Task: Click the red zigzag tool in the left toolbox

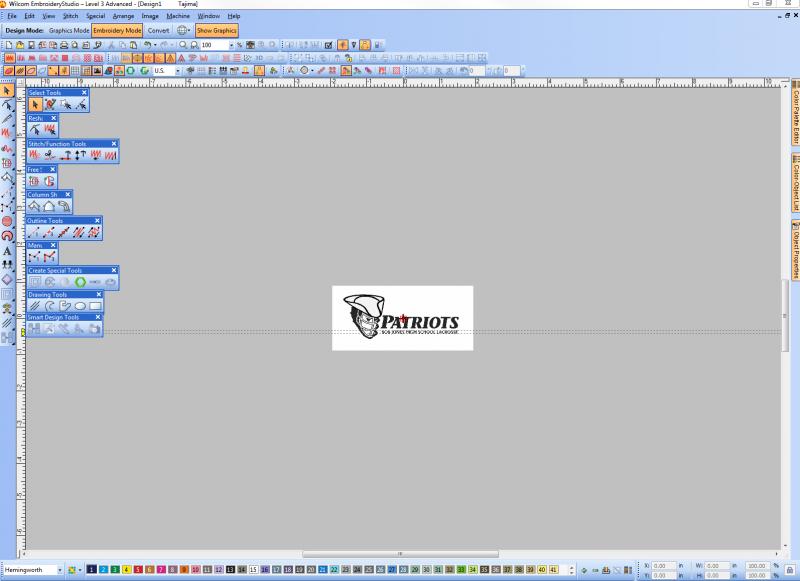Action: (7, 133)
